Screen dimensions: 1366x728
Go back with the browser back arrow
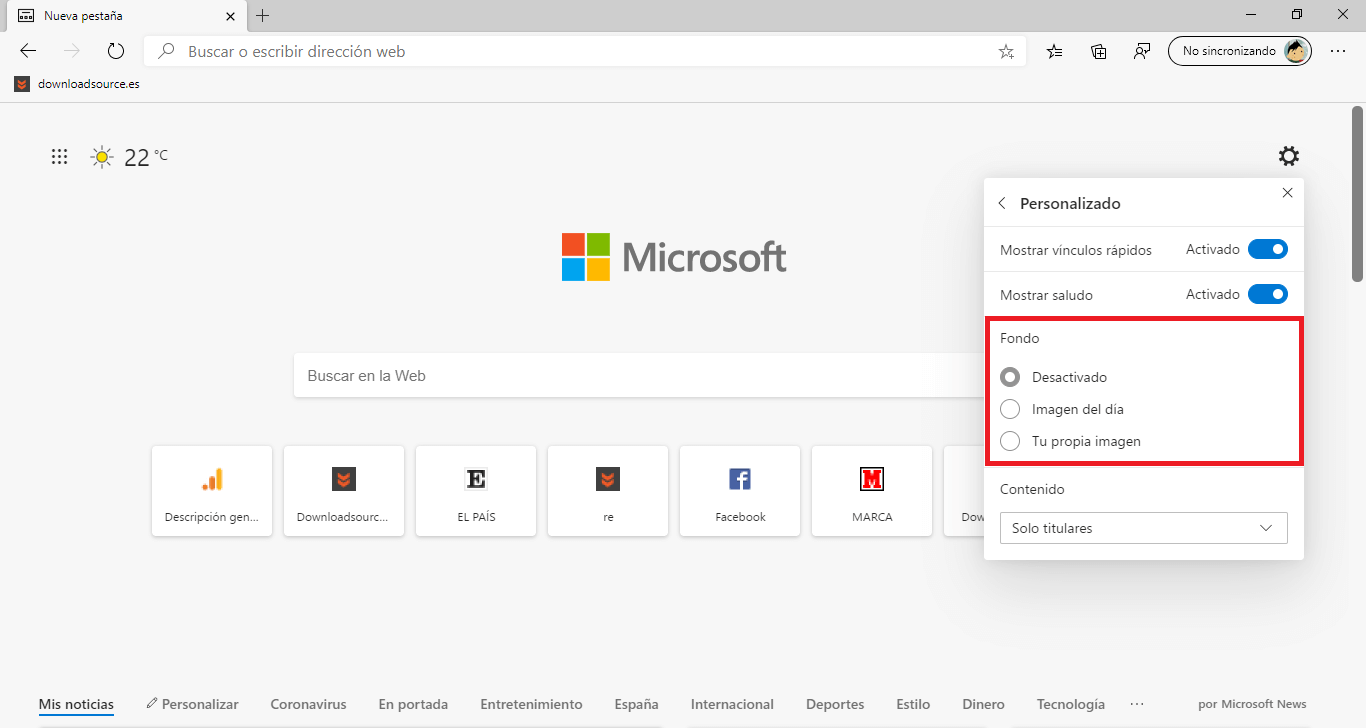28,51
